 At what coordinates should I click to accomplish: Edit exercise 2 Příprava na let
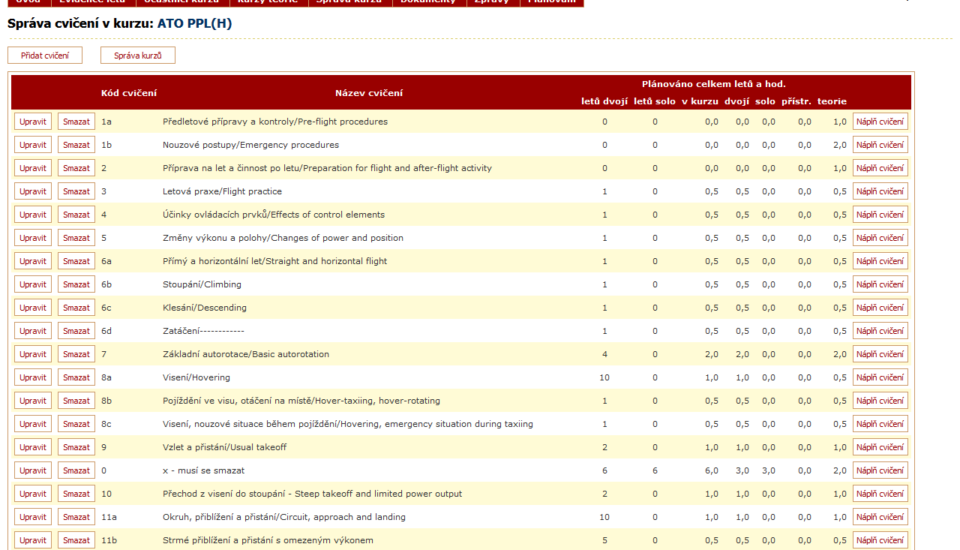click(32, 168)
